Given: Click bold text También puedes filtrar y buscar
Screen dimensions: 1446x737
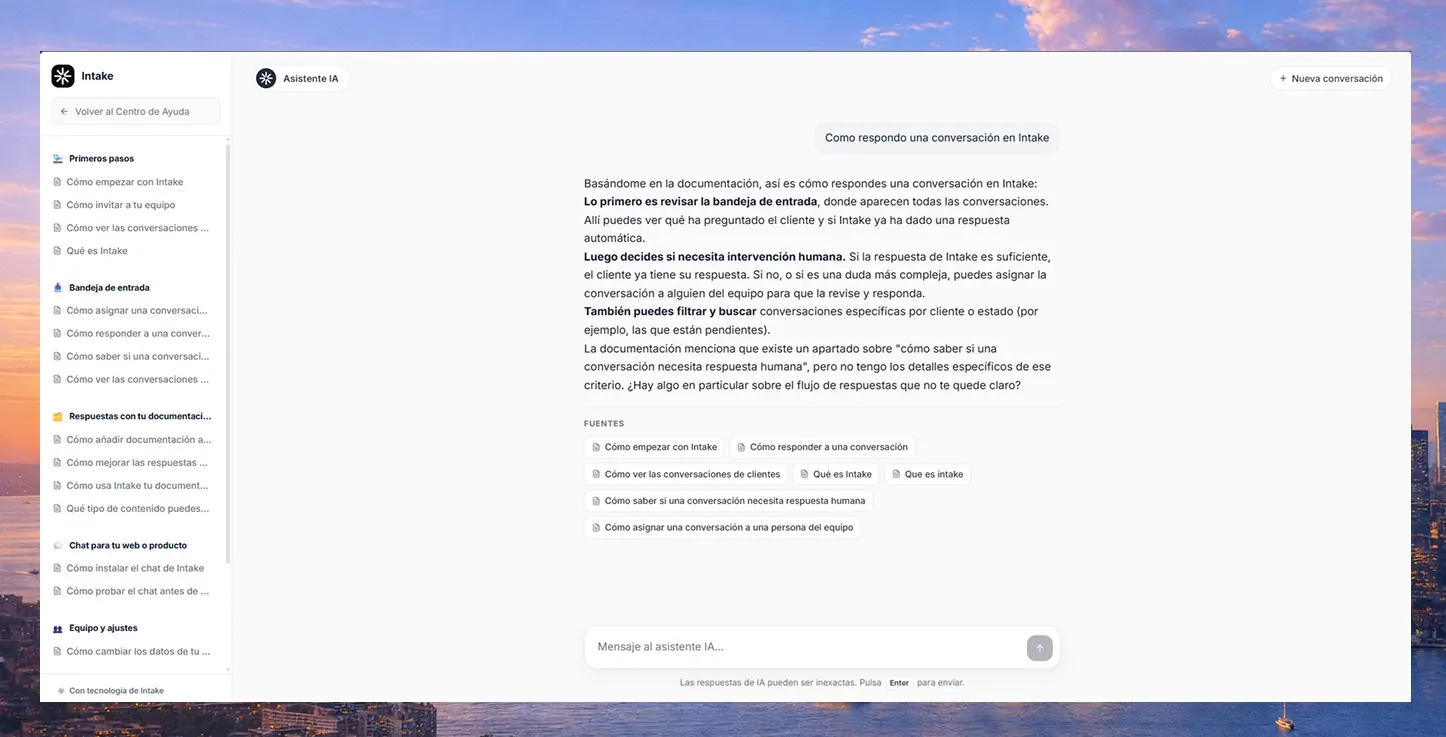Looking at the screenshot, I should (670, 312).
